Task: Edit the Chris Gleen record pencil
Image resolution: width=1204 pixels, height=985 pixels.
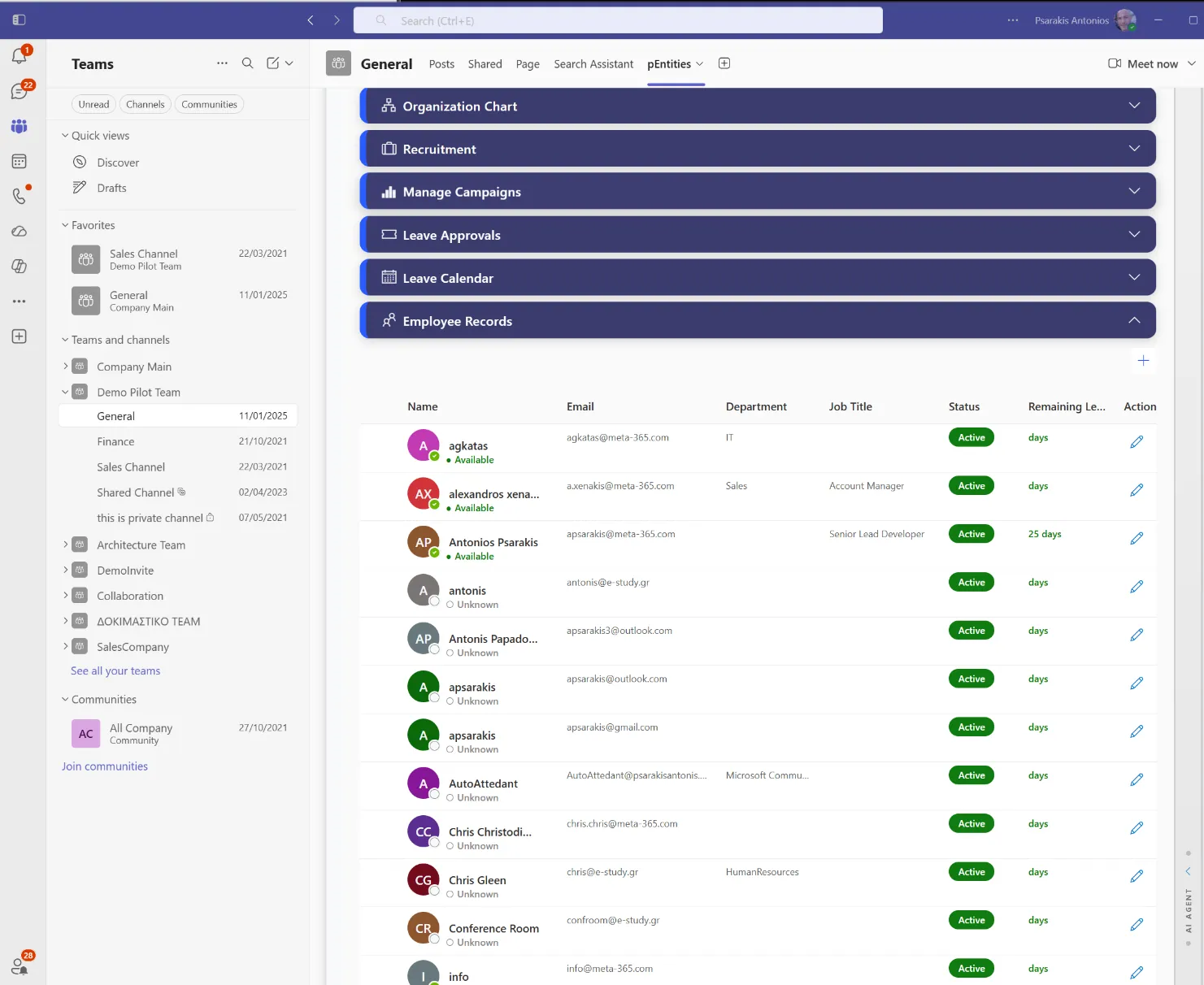Action: tap(1137, 876)
